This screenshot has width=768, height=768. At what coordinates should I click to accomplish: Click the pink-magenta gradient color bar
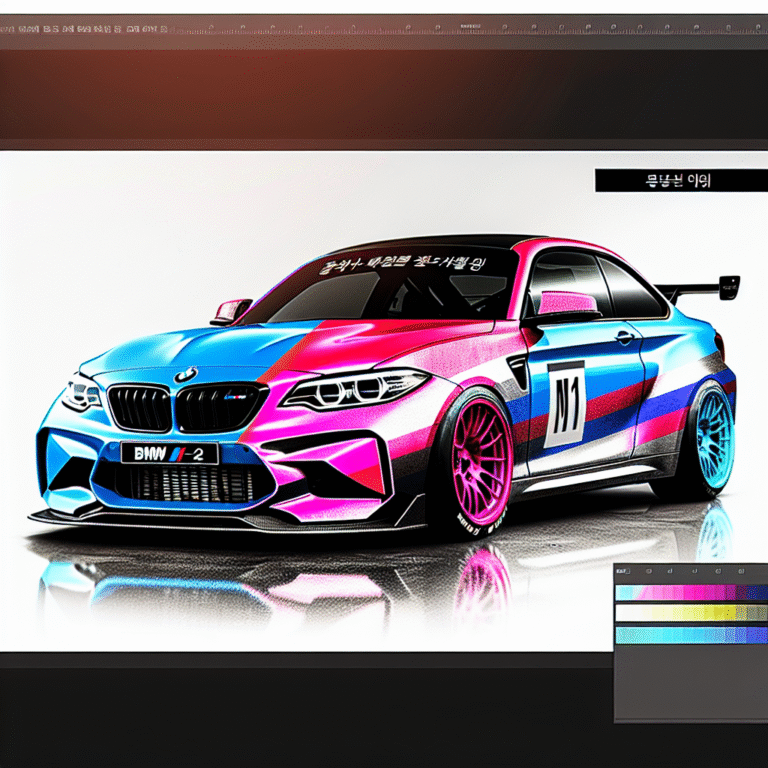coord(691,593)
